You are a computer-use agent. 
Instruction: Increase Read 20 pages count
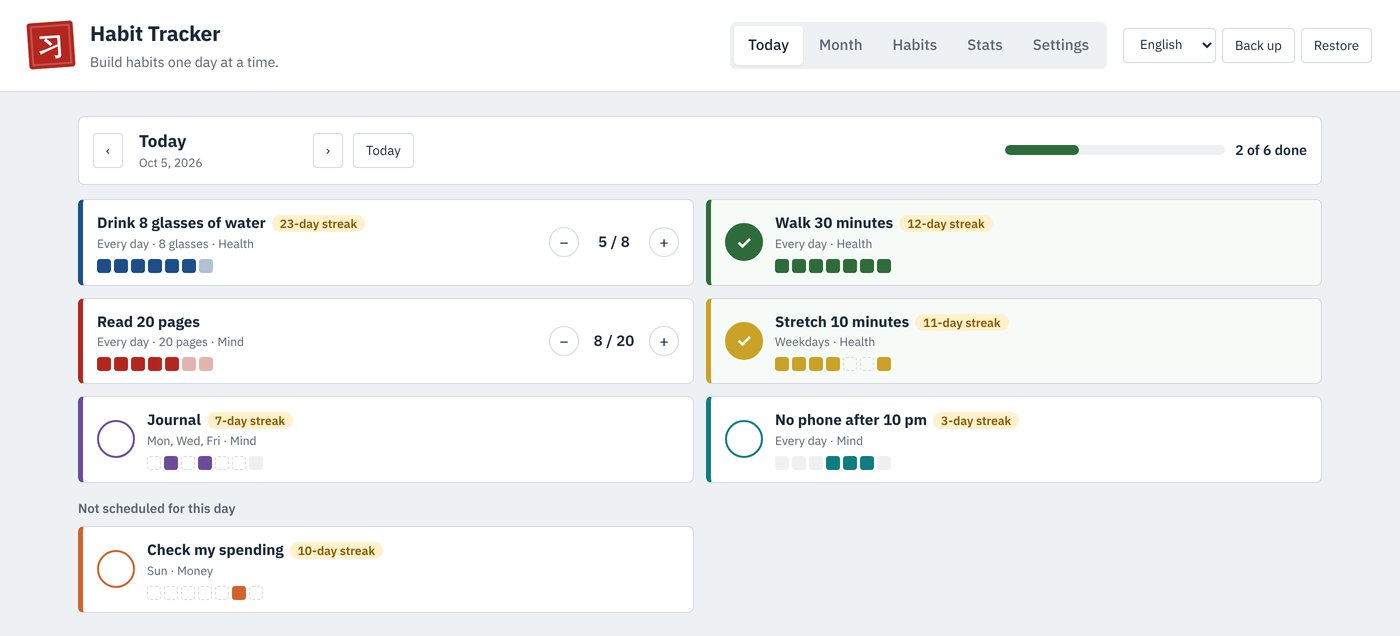(x=664, y=341)
